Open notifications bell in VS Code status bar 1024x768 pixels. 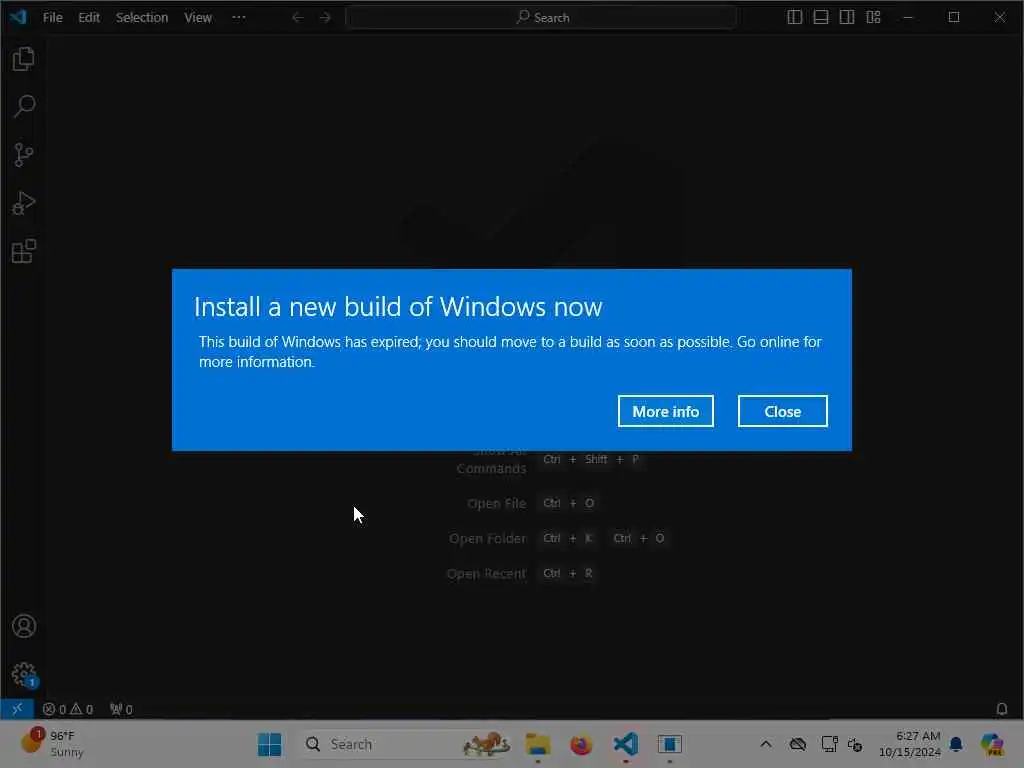pos(1002,709)
